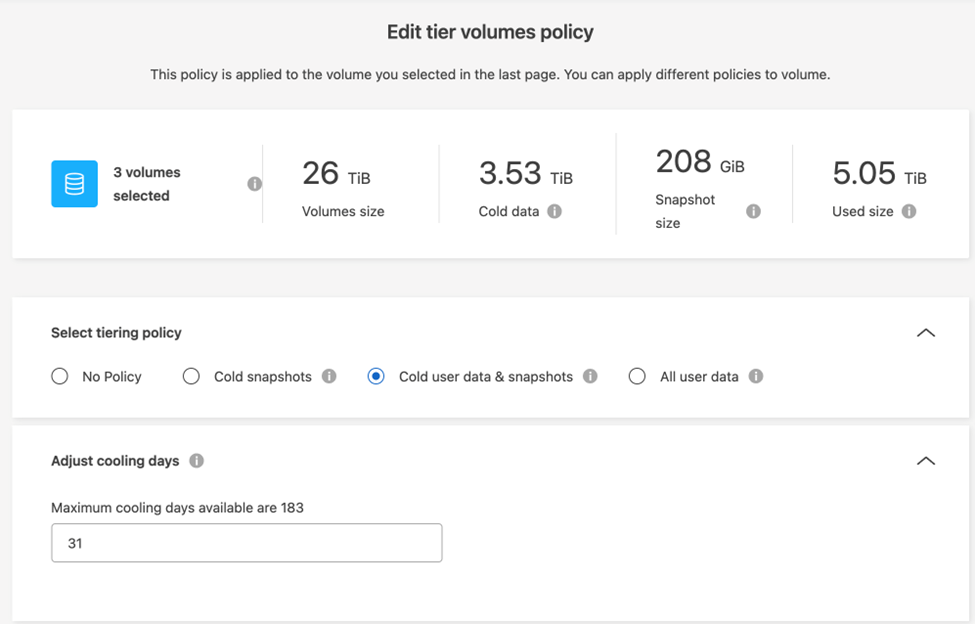975x624 pixels.
Task: Click the Used size info icon
Action: (x=909, y=212)
